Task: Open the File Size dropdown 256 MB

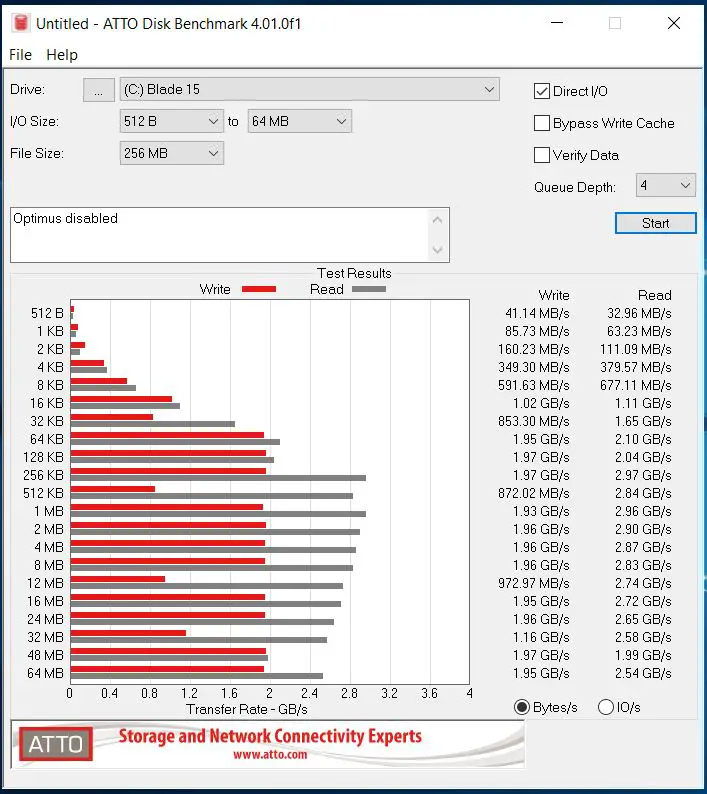Action: [171, 153]
